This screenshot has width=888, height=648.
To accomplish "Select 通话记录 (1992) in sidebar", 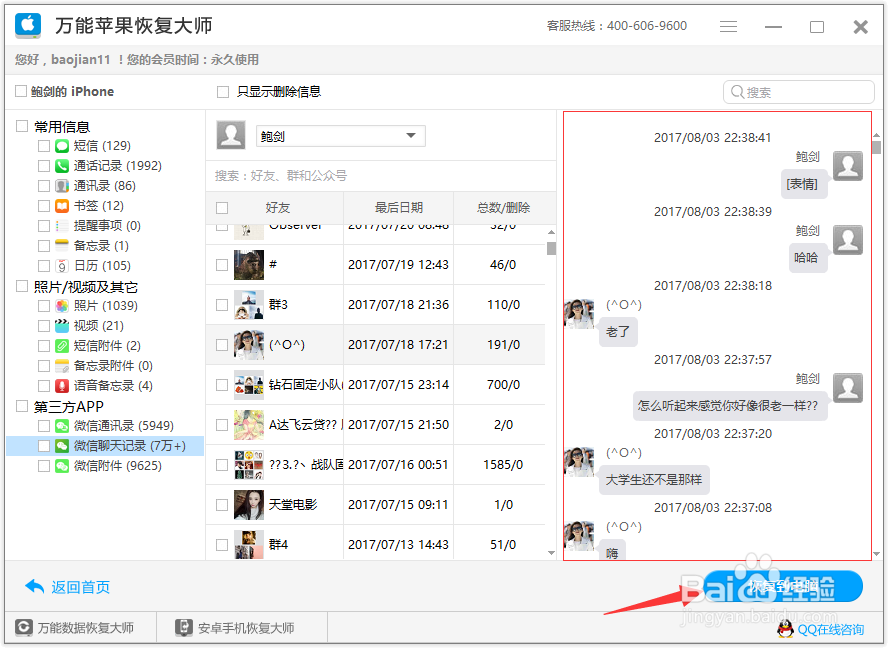I will [117, 166].
